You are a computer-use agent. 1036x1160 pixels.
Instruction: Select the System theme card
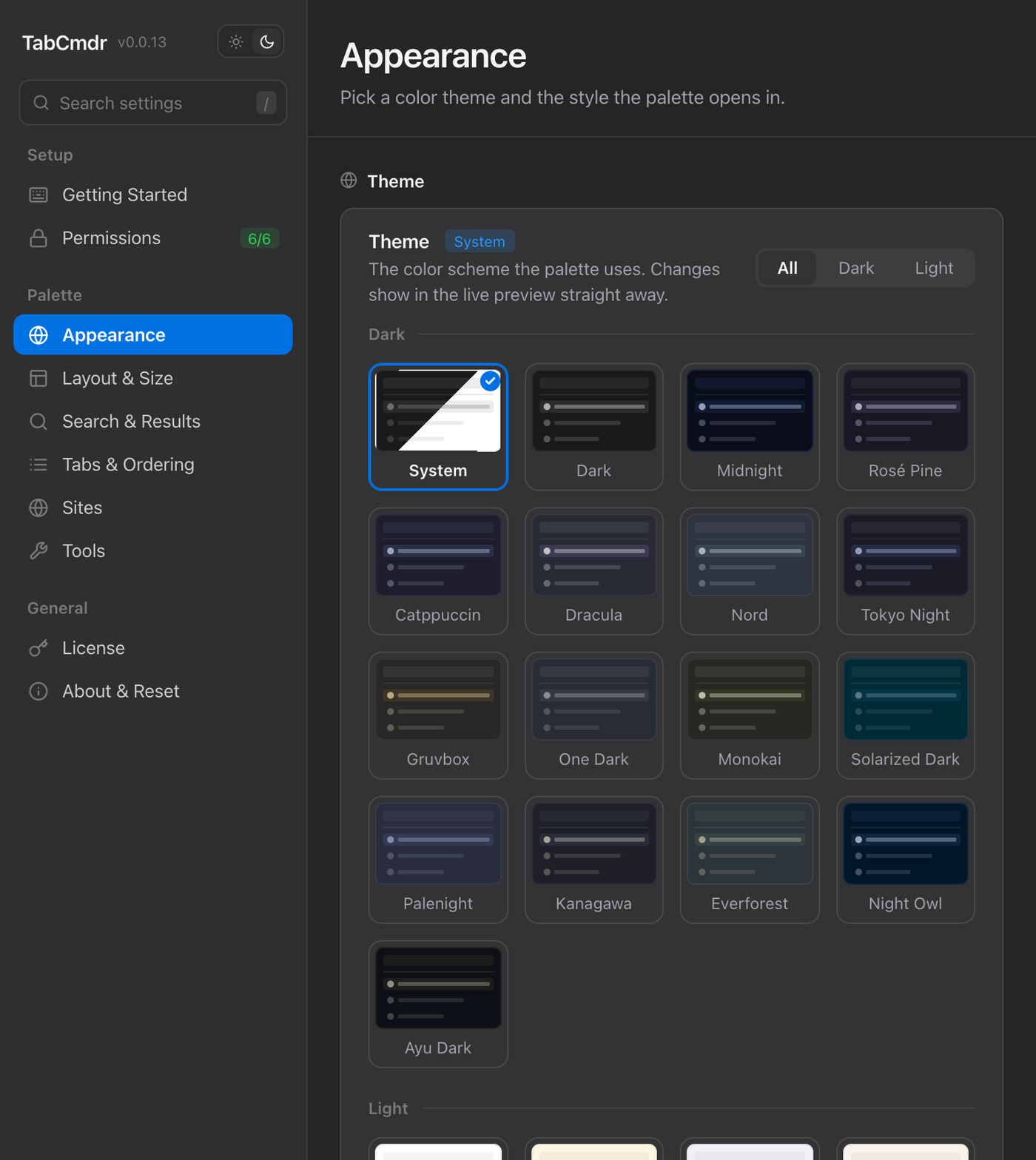pyautogui.click(x=438, y=427)
